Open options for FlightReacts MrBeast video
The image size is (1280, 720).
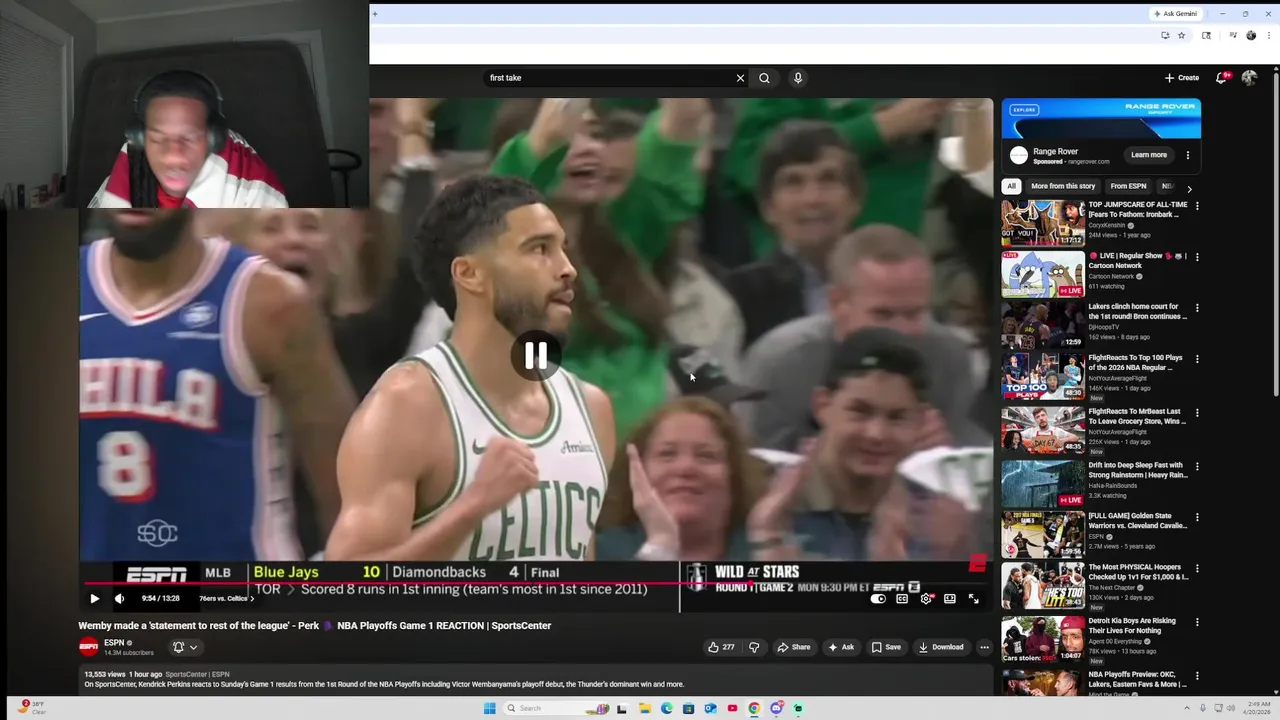coord(1197,413)
